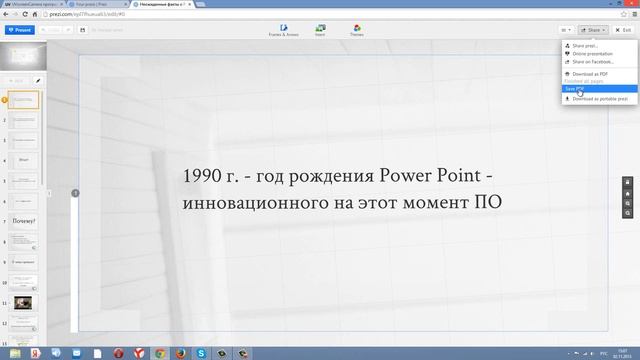Select 'Share prezi...' menu entry
This screenshot has height=360, width=640.
click(585, 46)
